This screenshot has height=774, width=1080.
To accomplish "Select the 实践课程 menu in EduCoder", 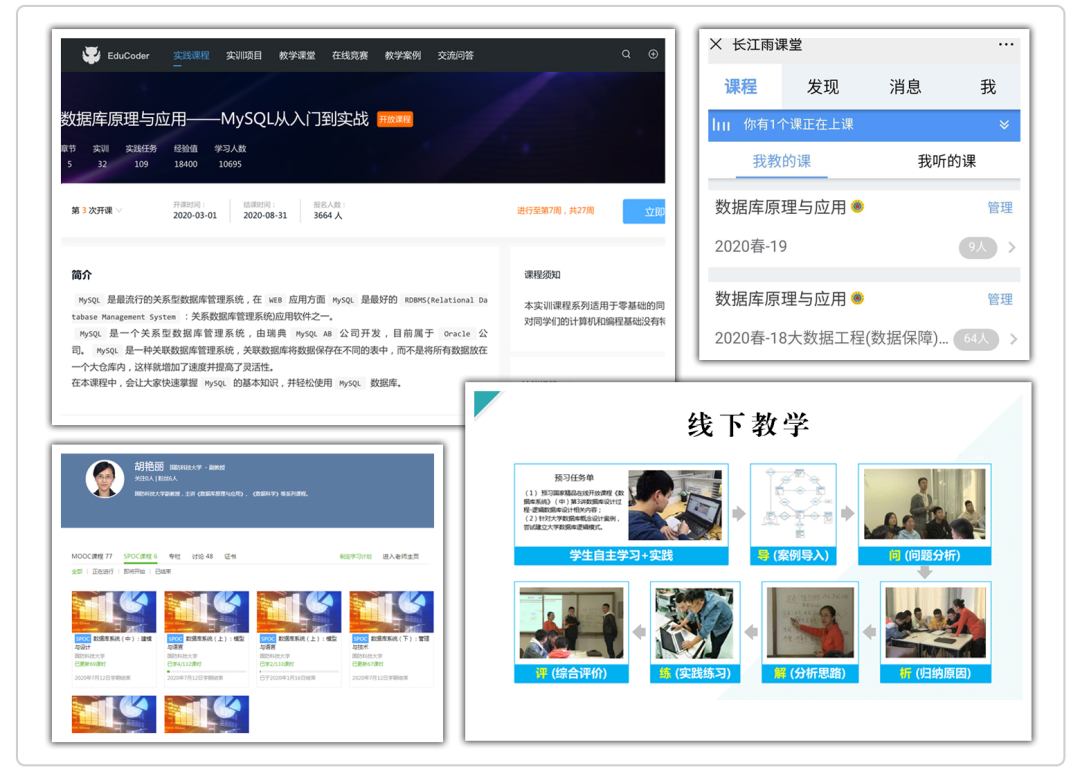I will (x=191, y=55).
